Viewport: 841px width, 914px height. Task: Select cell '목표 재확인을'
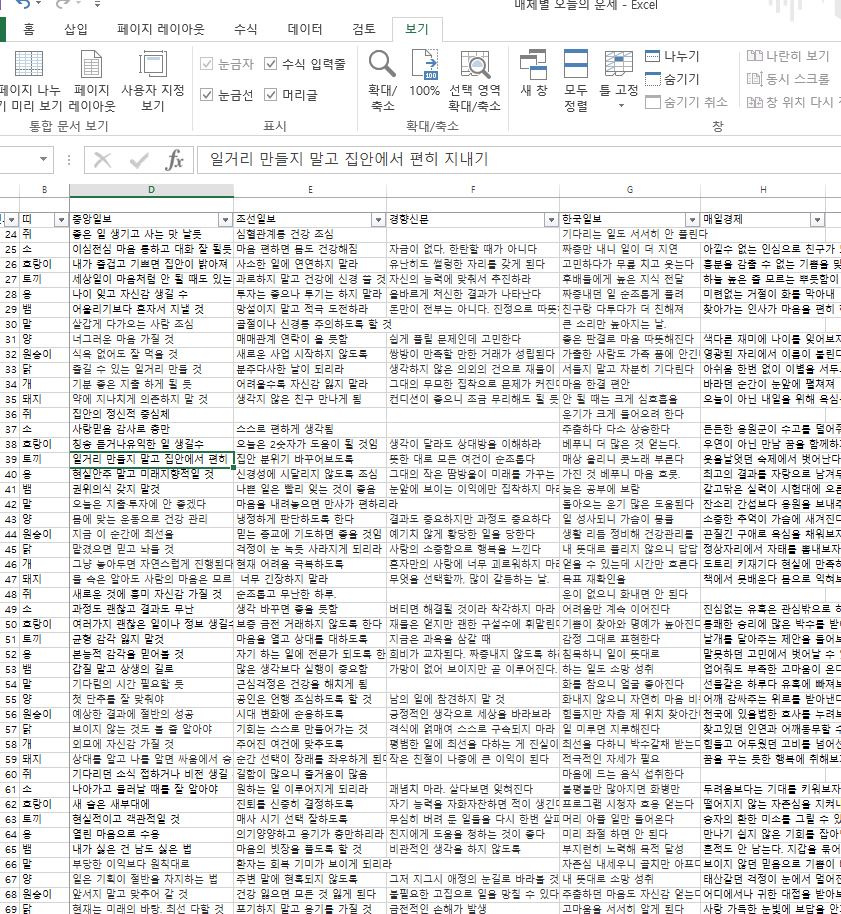tap(629, 579)
